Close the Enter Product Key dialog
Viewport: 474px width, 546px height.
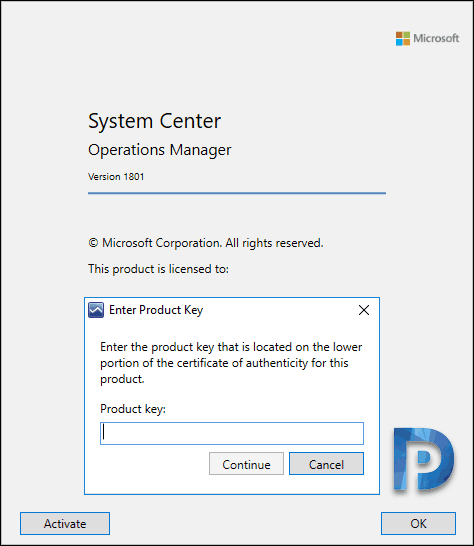pos(364,310)
